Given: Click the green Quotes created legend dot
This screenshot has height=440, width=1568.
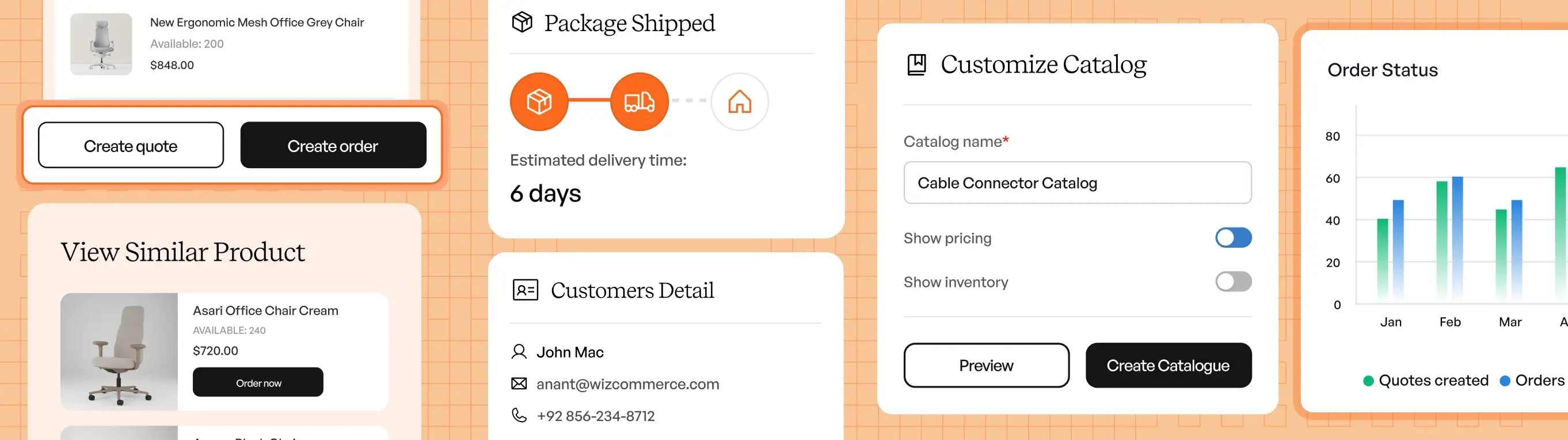Looking at the screenshot, I should coord(1368,381).
